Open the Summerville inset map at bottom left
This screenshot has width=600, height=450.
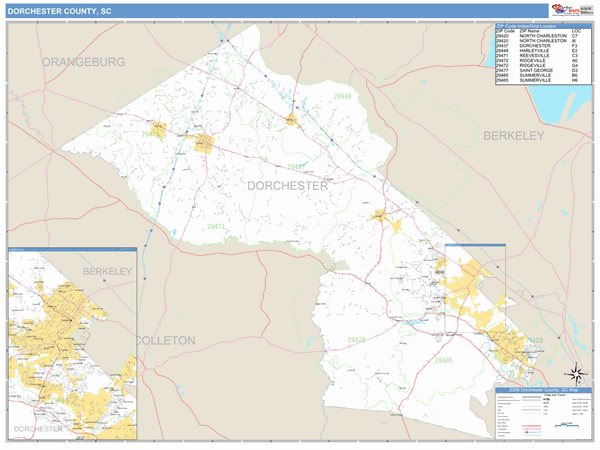pyautogui.click(x=72, y=343)
